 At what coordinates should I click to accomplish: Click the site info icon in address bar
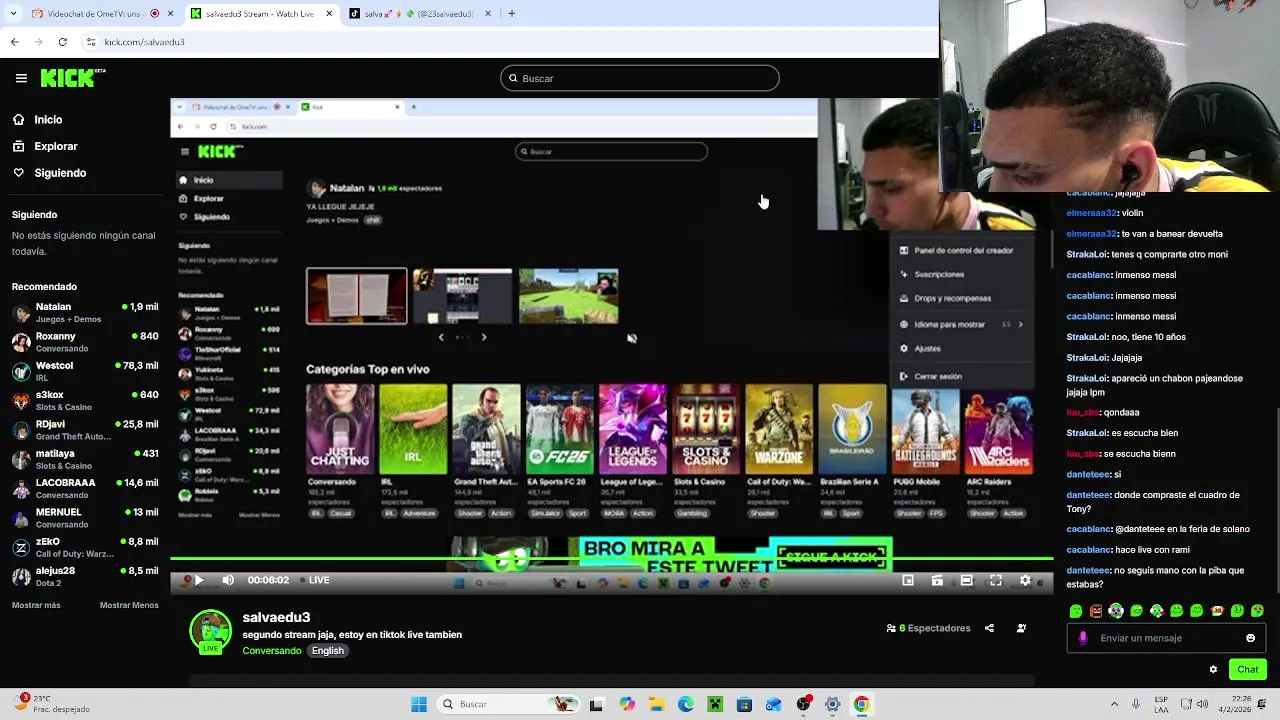(x=91, y=42)
